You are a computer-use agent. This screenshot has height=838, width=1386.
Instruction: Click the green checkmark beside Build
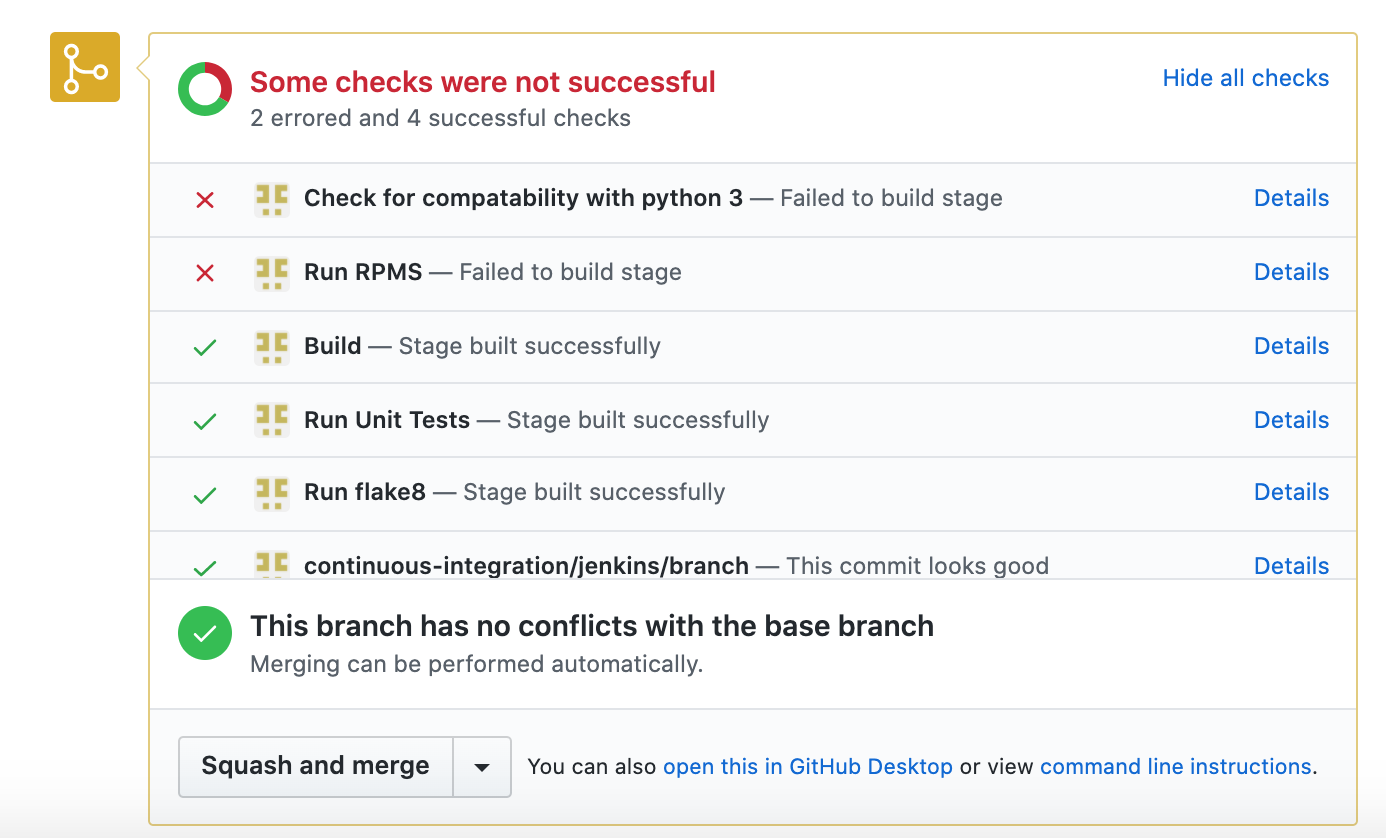click(x=205, y=347)
